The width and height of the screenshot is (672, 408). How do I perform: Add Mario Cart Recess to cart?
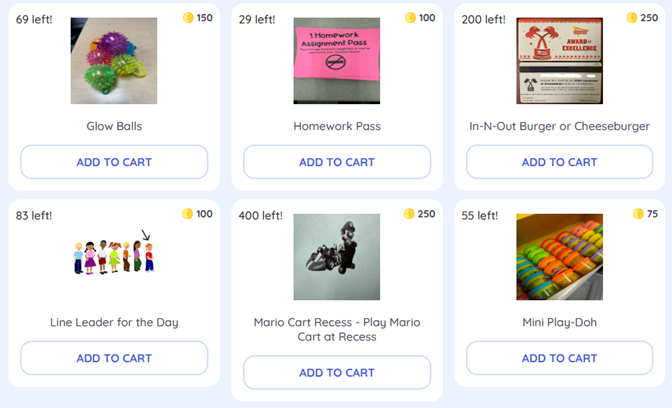click(337, 372)
